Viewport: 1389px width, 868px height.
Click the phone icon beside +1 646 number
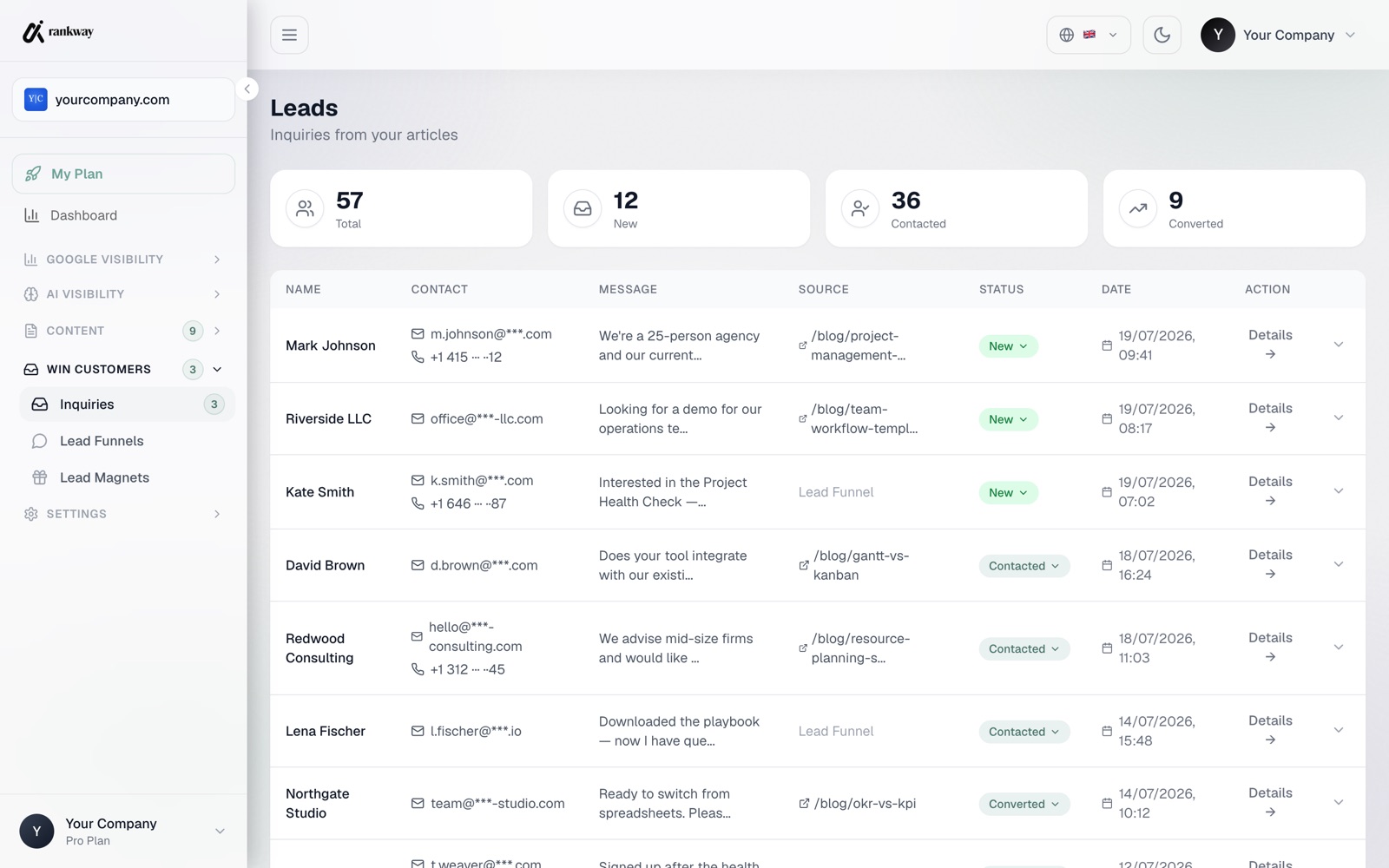[418, 503]
